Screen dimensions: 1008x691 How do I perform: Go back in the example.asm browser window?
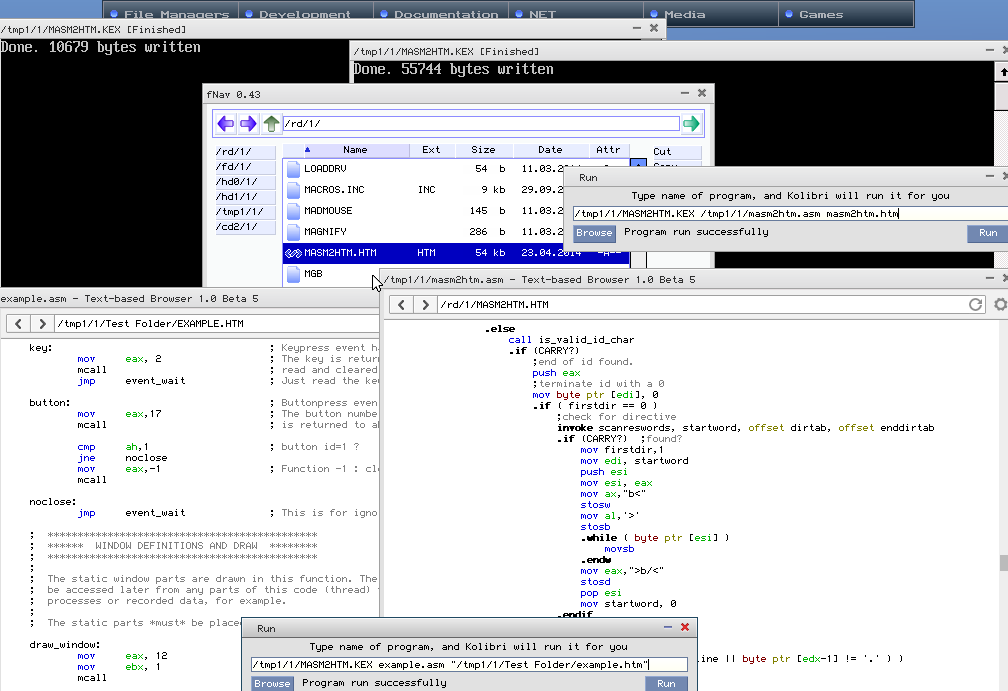tap(17, 324)
